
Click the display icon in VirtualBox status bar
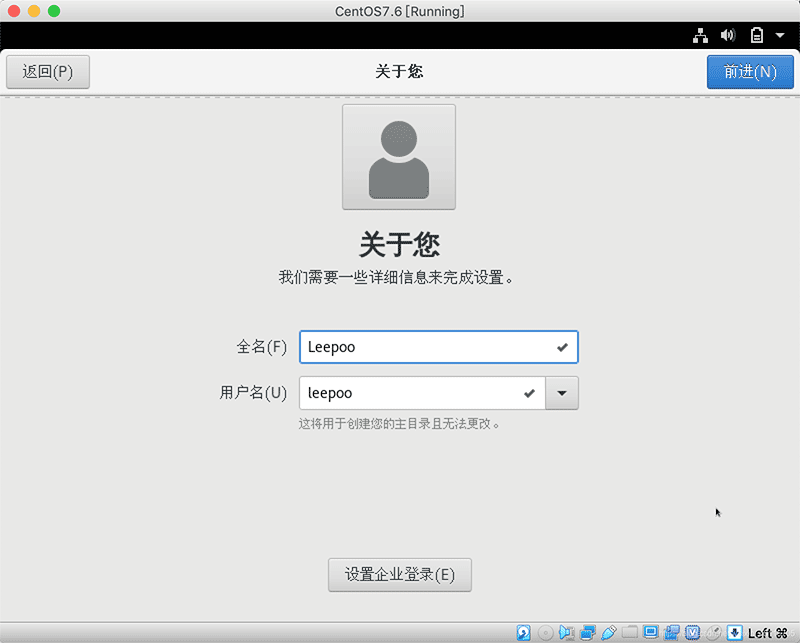pos(651,632)
